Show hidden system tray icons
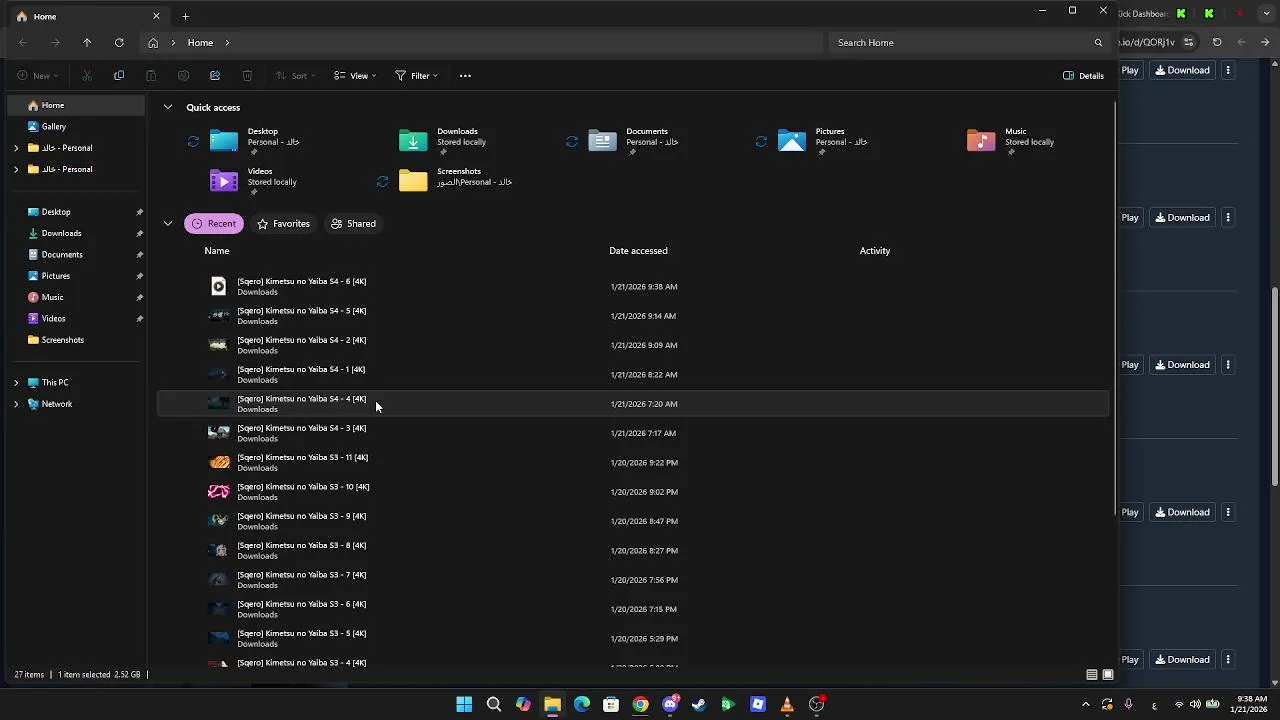 1085,704
